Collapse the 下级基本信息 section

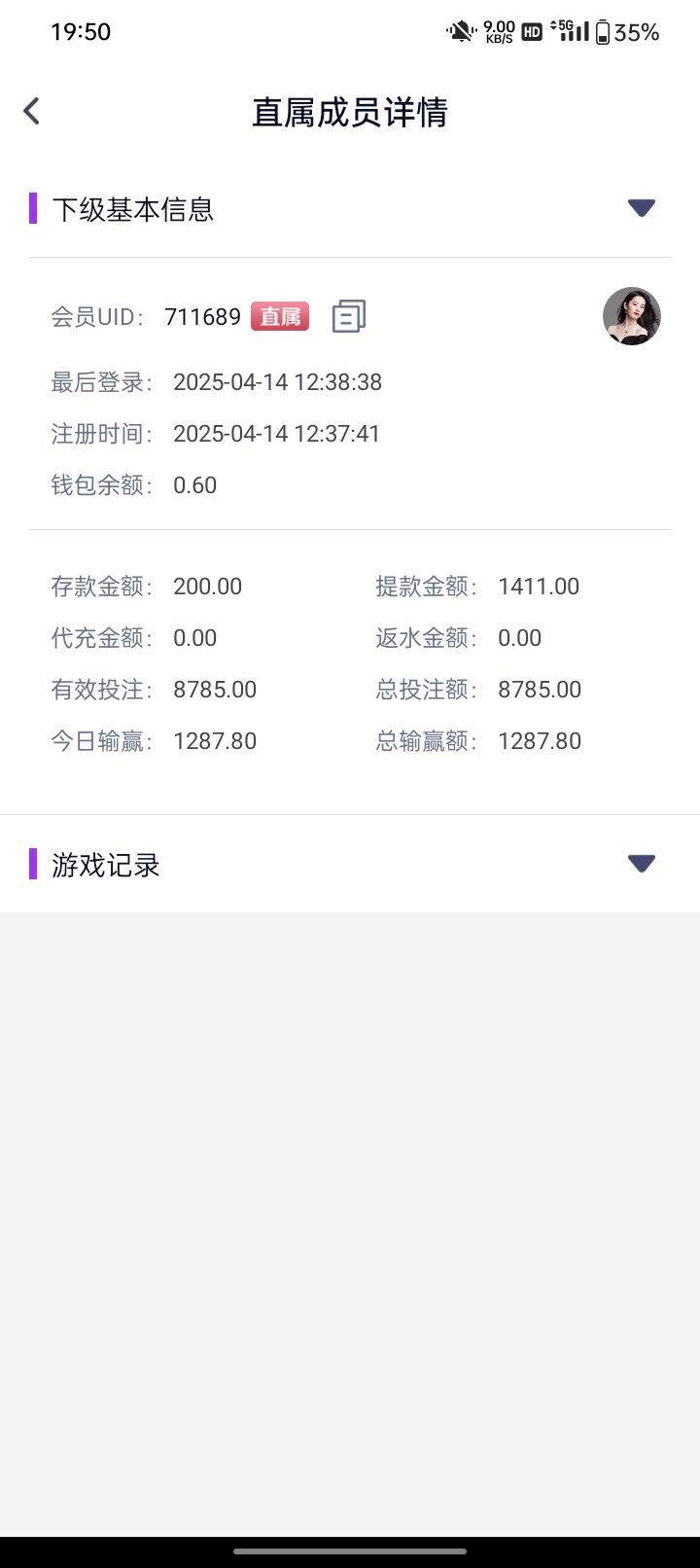tap(641, 208)
